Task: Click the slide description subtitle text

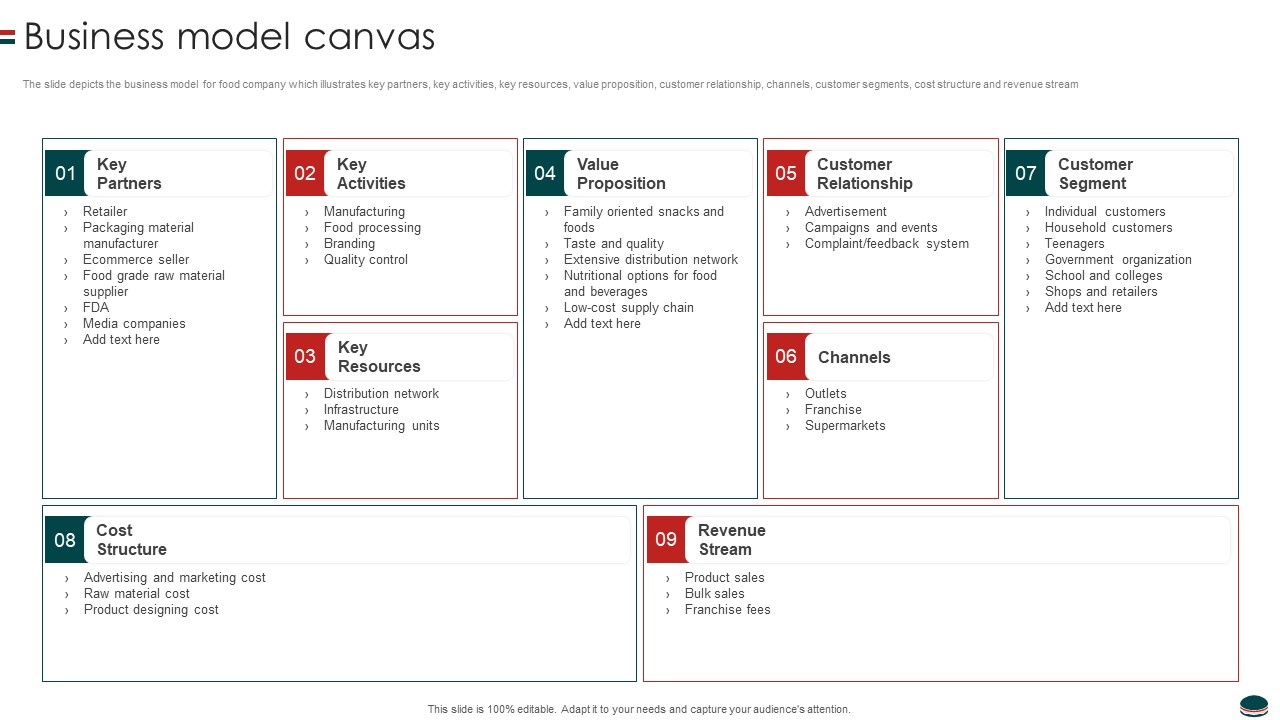Action: (550, 85)
